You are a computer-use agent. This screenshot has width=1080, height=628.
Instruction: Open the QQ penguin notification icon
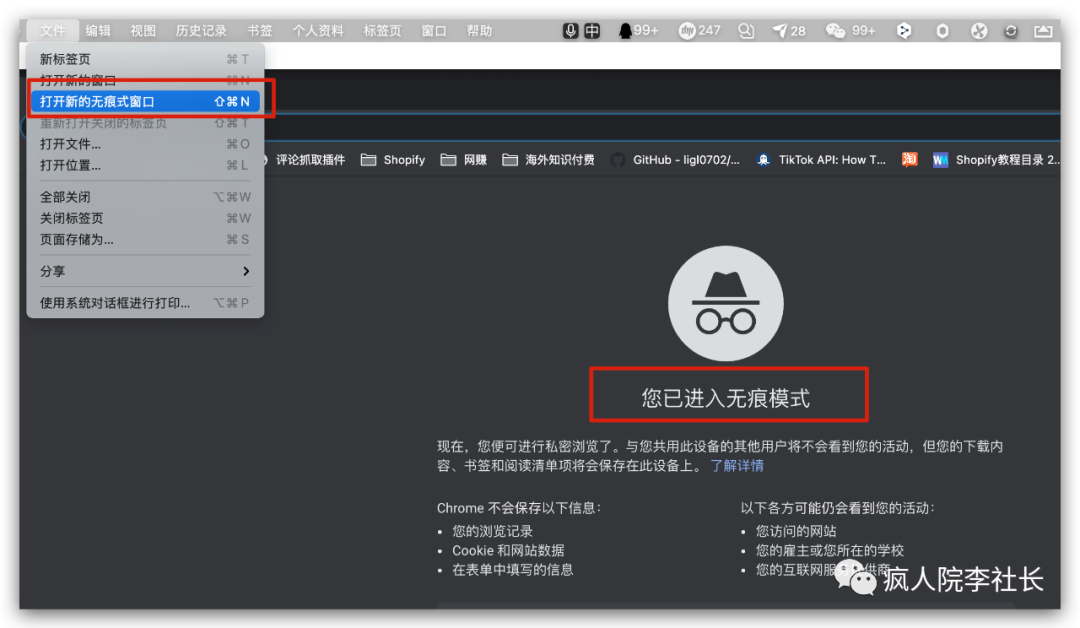(638, 31)
